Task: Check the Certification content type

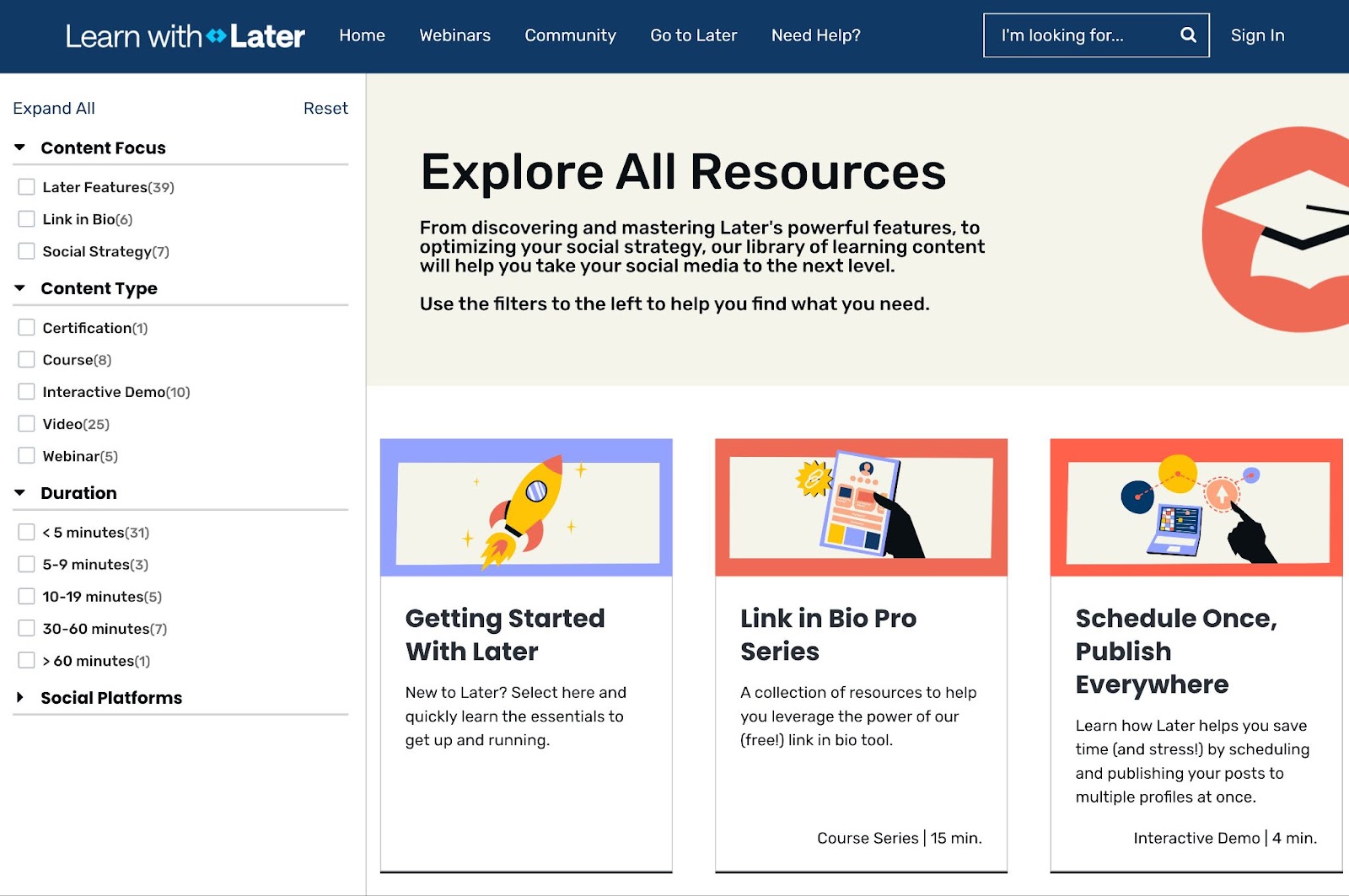Action: [x=26, y=328]
